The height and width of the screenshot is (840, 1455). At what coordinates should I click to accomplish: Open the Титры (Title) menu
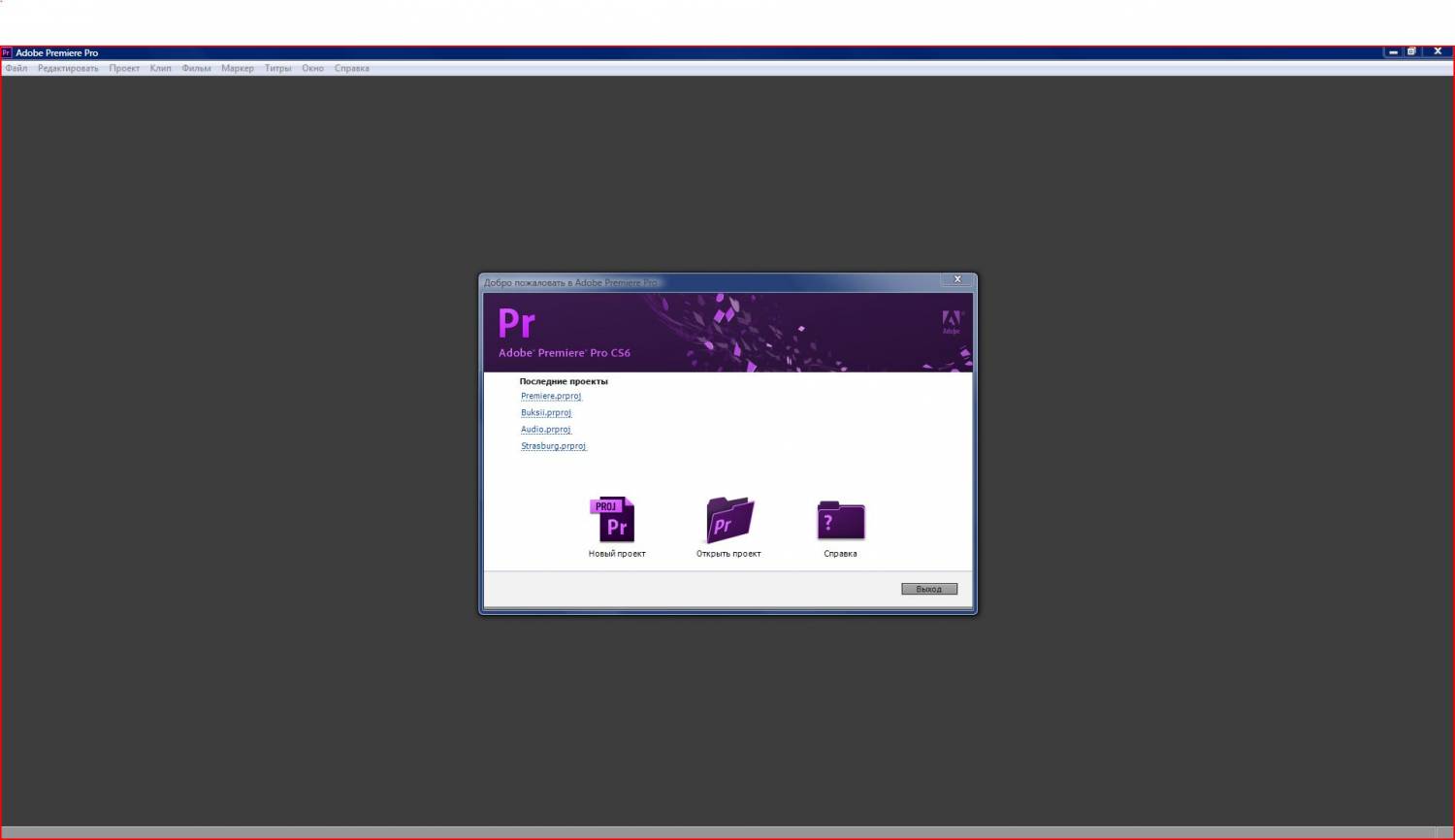click(x=278, y=68)
